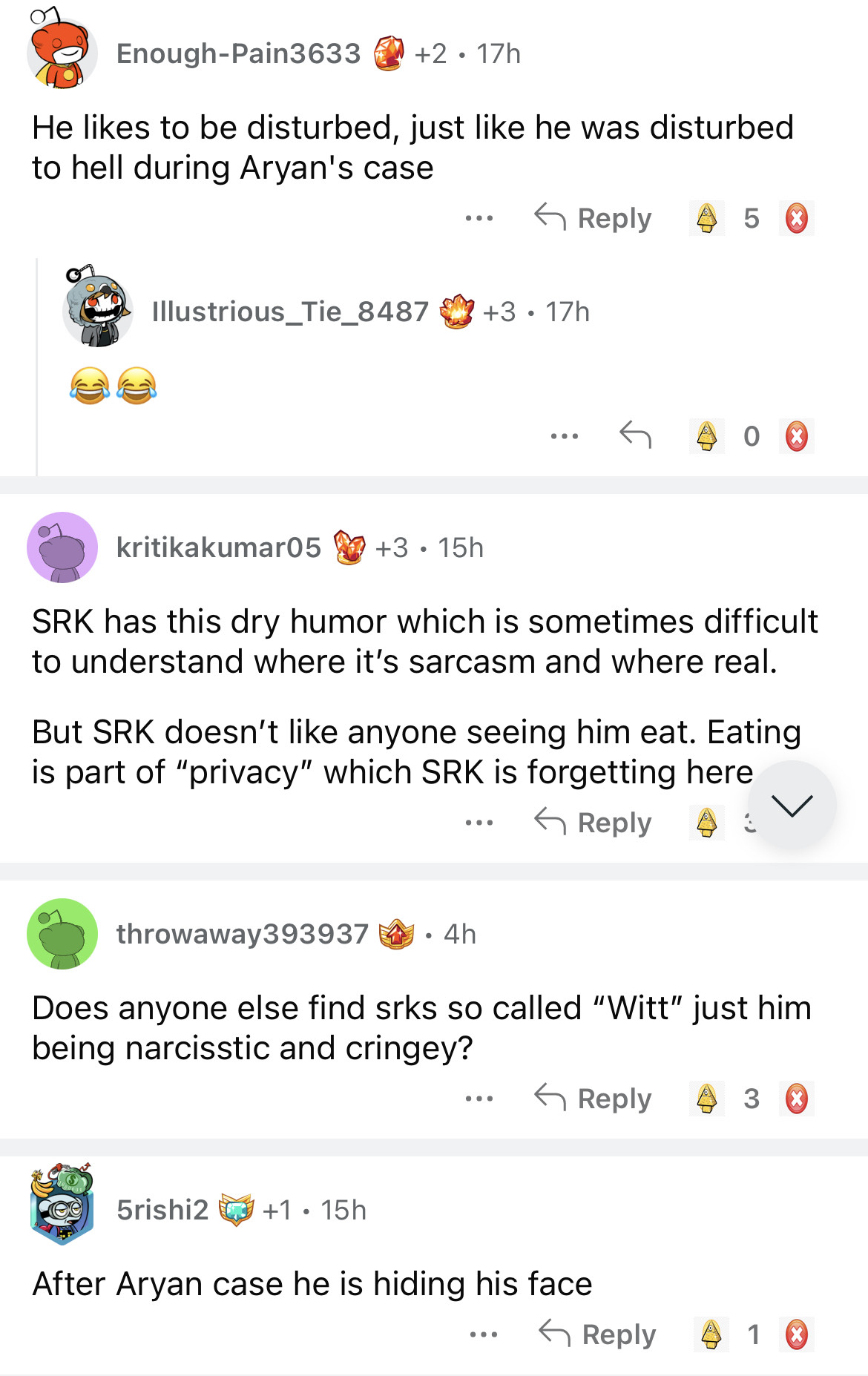Upvote throwaway393937's comment
868x1376 pixels.
point(707,1099)
